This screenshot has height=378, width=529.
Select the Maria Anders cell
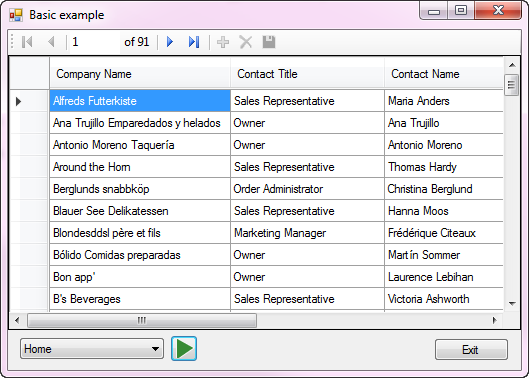(444, 101)
